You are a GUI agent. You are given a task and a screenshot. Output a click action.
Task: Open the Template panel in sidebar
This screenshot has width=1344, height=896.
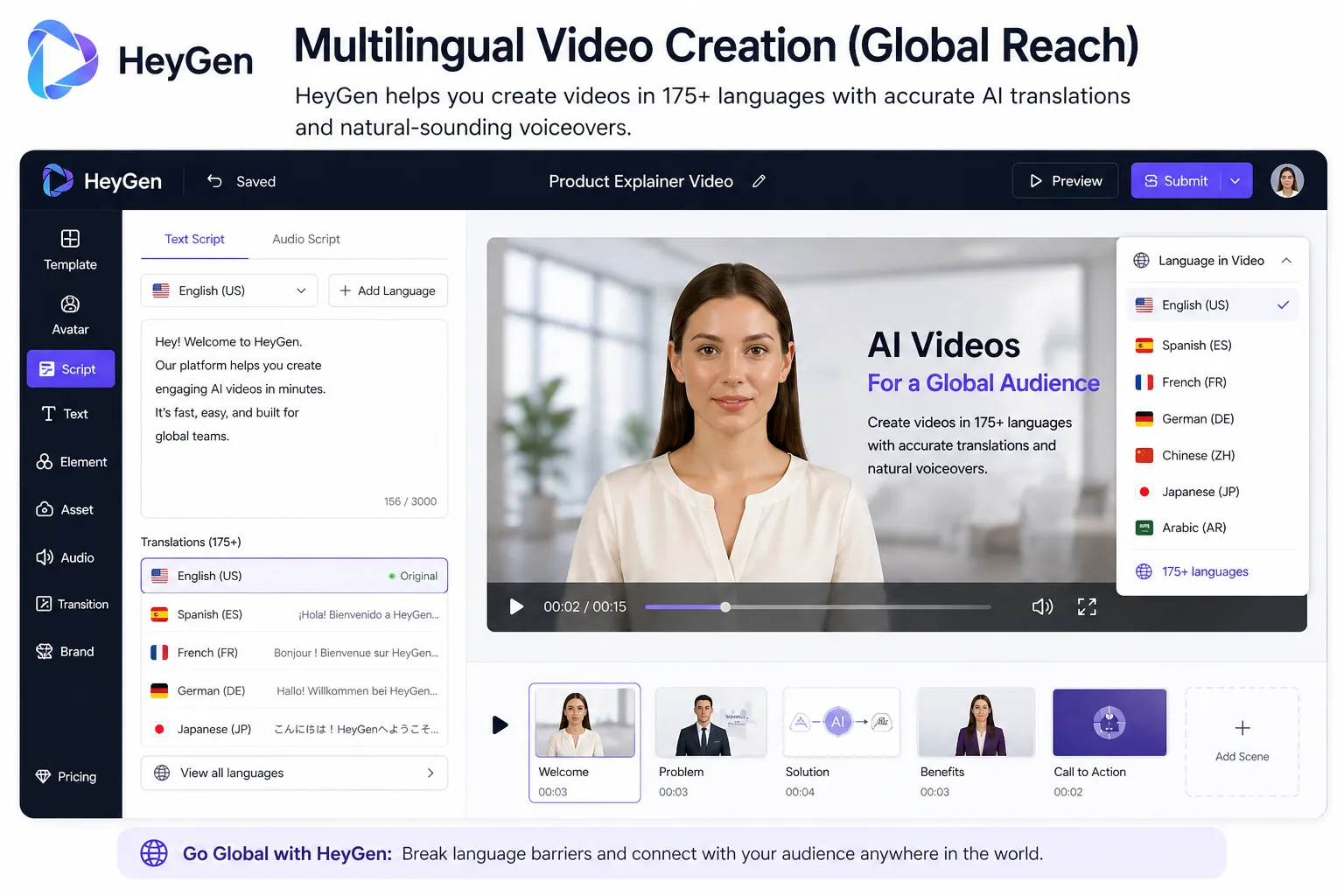(x=70, y=250)
